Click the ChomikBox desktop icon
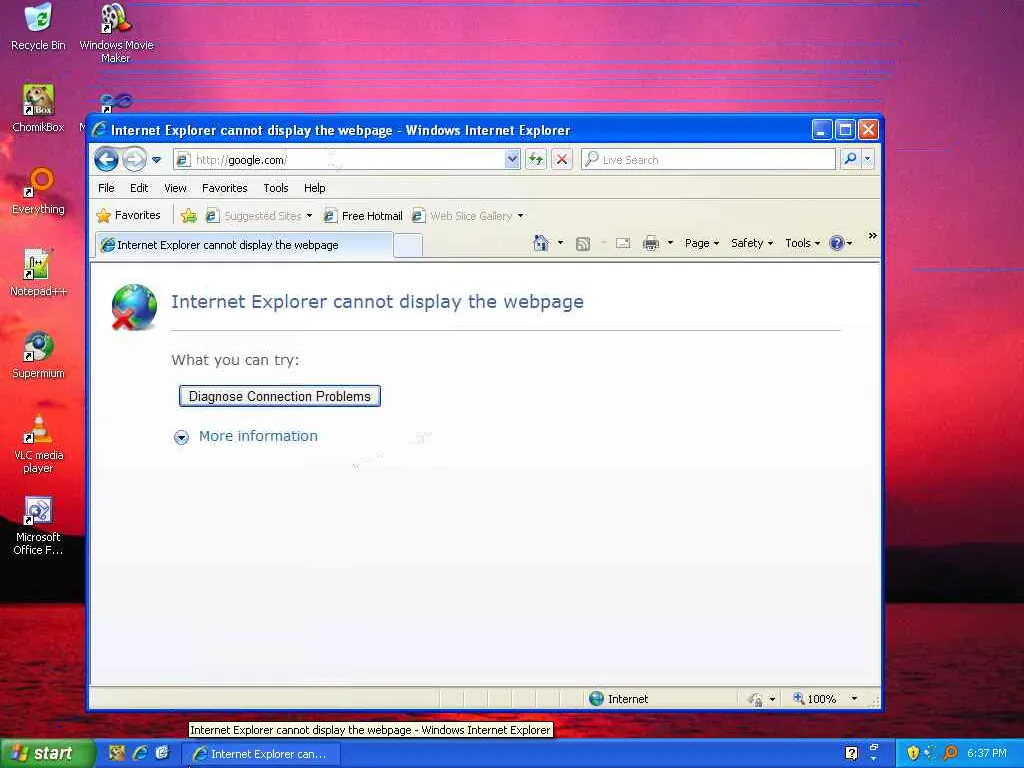This screenshot has height=768, width=1024. click(38, 109)
